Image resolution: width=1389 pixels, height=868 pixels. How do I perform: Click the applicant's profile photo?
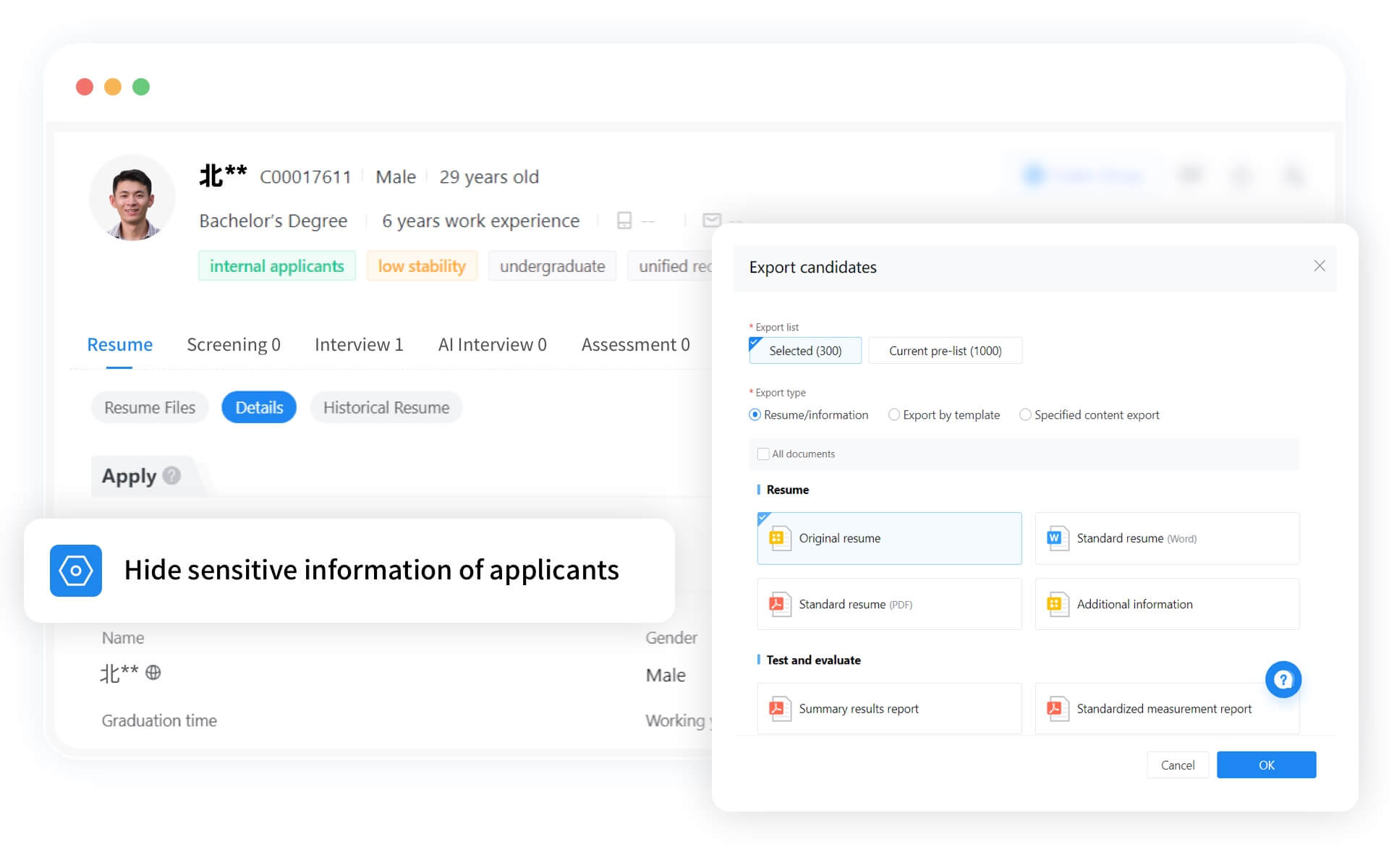coord(132,197)
